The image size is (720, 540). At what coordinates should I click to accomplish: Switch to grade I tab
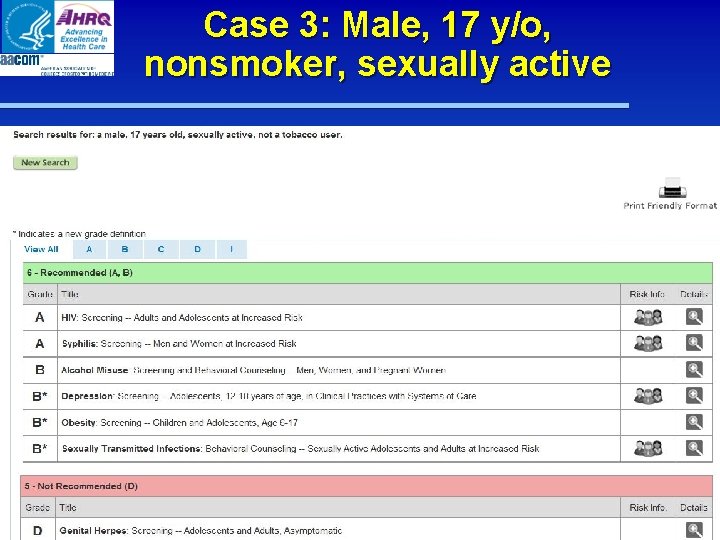[x=231, y=249]
